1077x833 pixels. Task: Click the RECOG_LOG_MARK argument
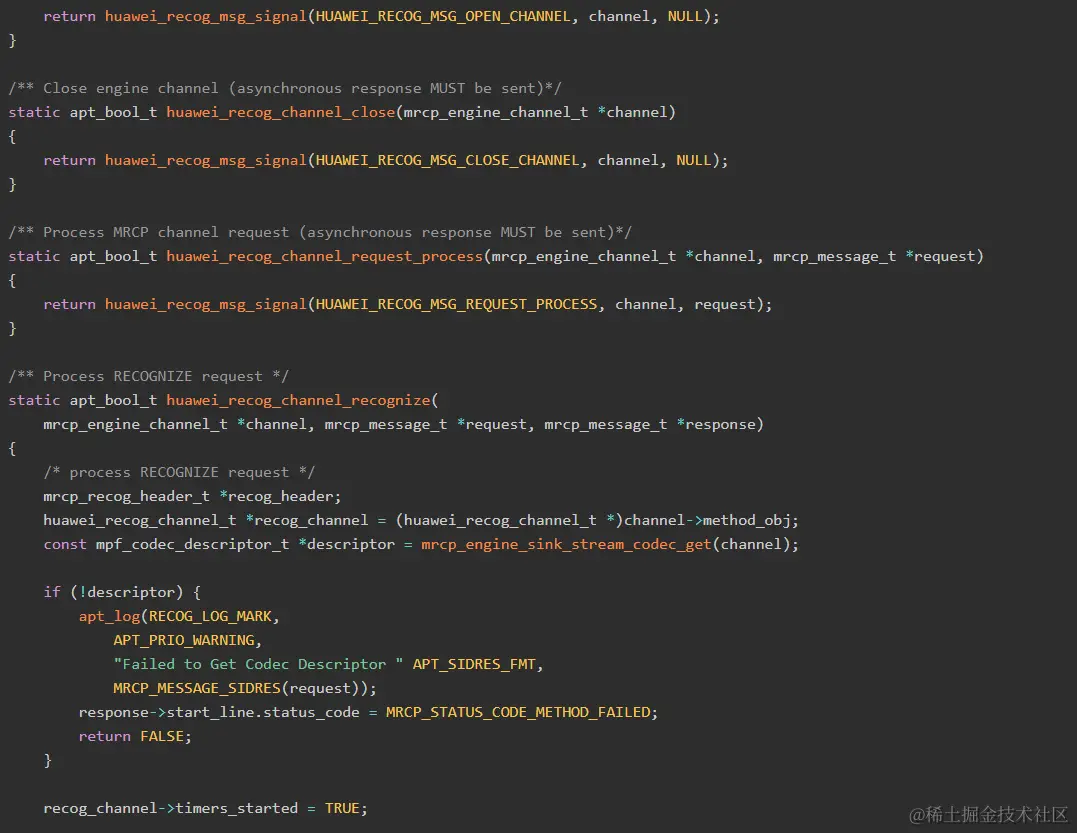tap(210, 616)
